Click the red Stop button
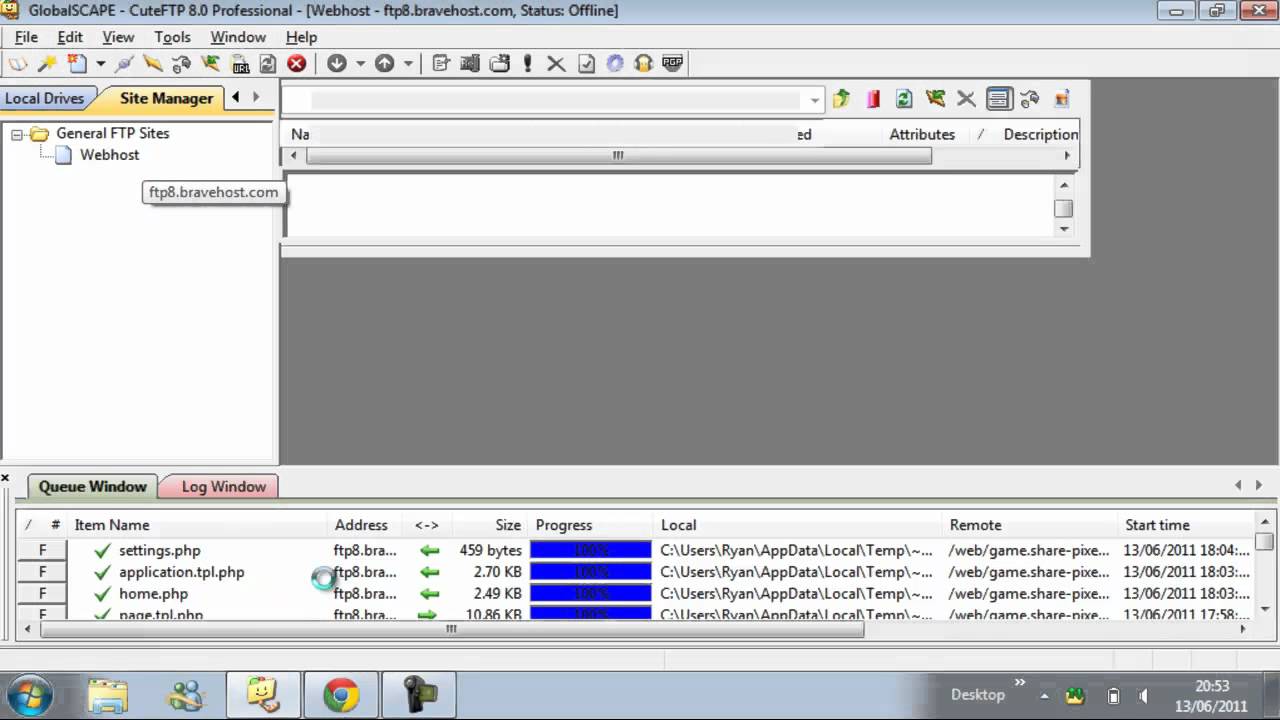The height and width of the screenshot is (720, 1280). (x=296, y=63)
